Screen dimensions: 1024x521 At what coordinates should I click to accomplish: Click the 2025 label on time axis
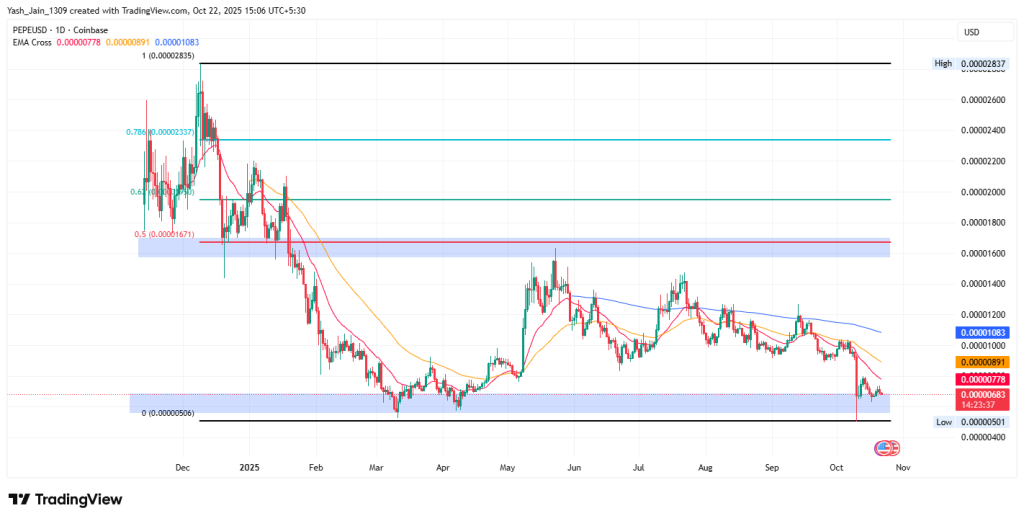tap(249, 467)
